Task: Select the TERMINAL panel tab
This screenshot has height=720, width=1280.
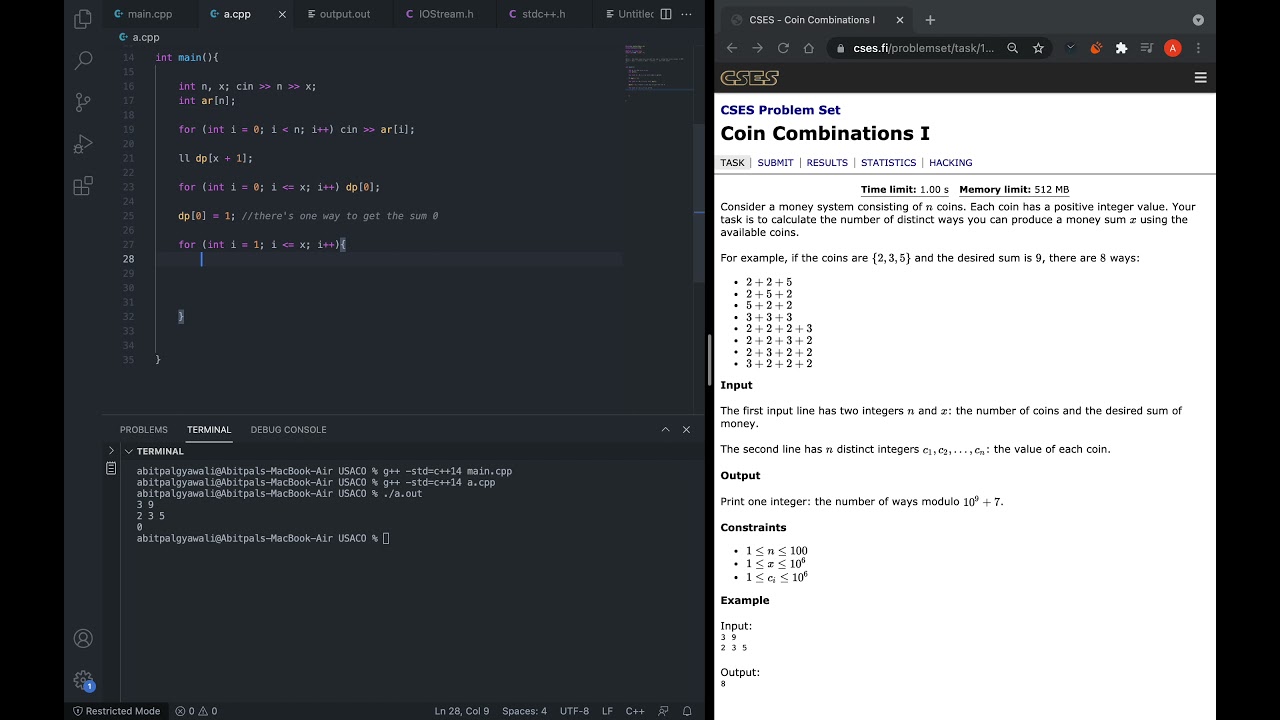Action: (209, 429)
